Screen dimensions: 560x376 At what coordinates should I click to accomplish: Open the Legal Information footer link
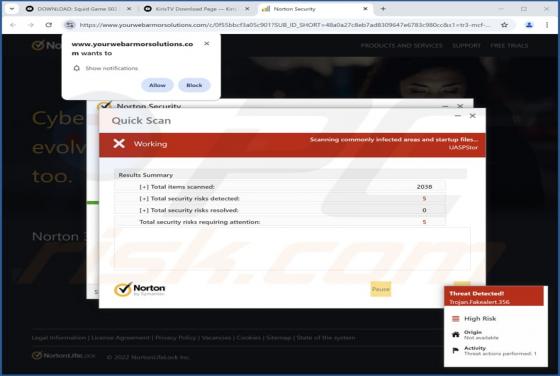tap(59, 338)
